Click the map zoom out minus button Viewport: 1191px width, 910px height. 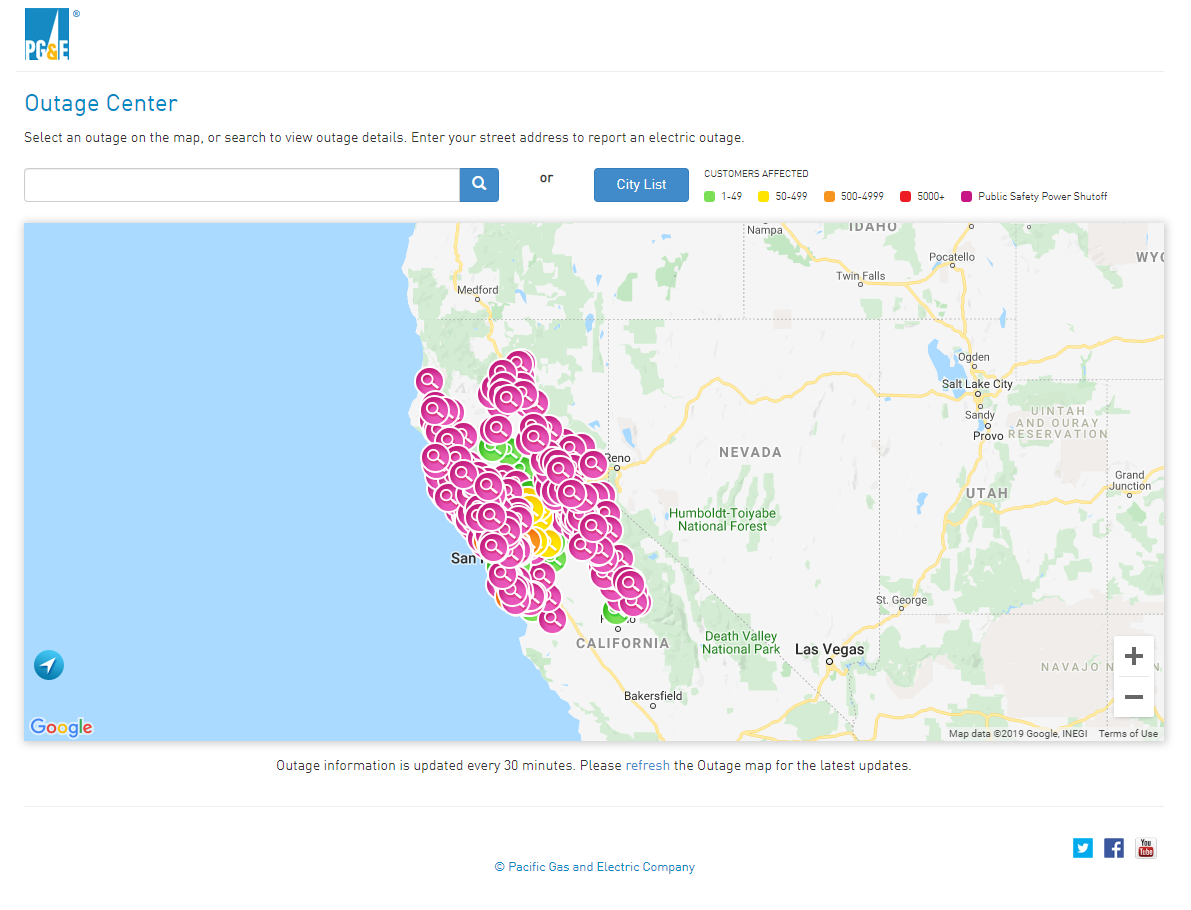[x=1133, y=697]
